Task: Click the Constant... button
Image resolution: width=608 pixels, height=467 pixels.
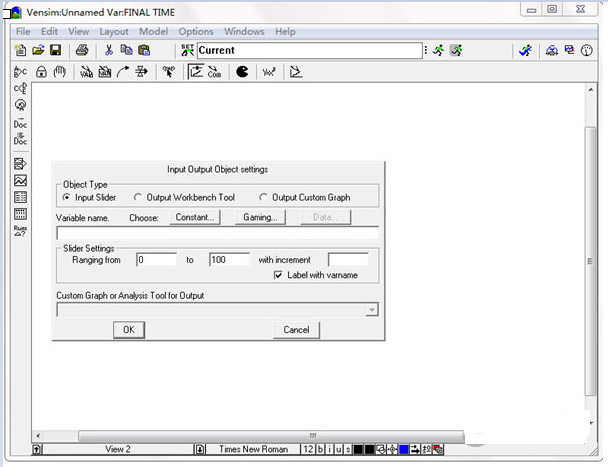Action: click(x=196, y=216)
